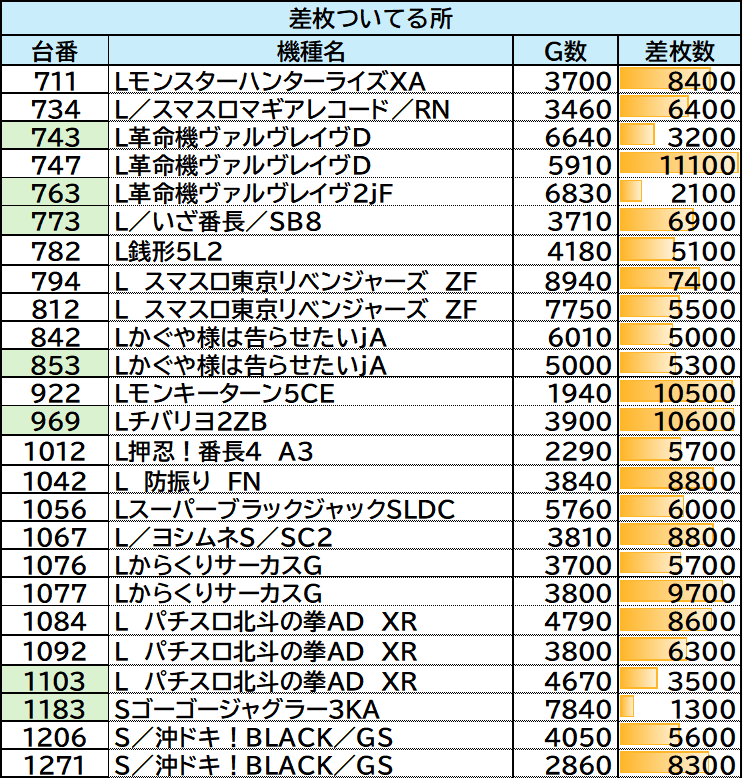Select cell Sゴーゴージャグラー3KA
Viewport: 743px width, 779px height.
(310, 707)
